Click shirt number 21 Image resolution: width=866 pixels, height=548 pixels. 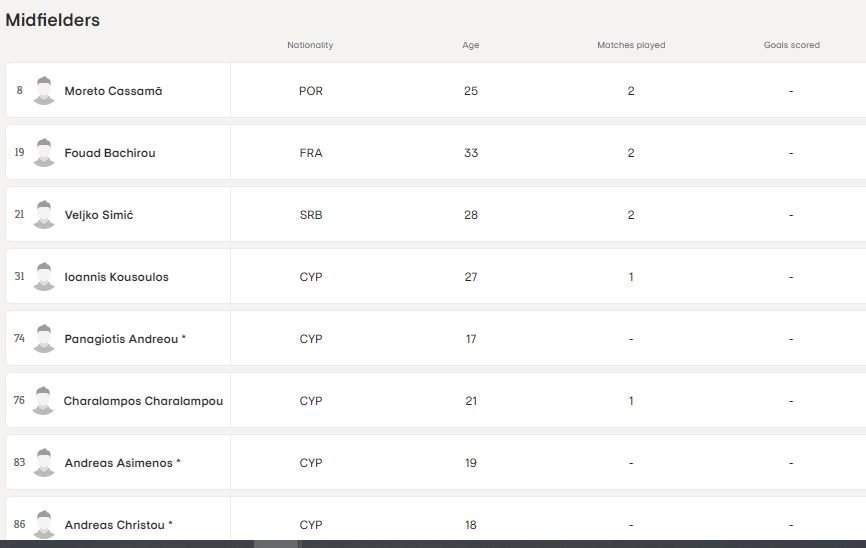(19, 214)
